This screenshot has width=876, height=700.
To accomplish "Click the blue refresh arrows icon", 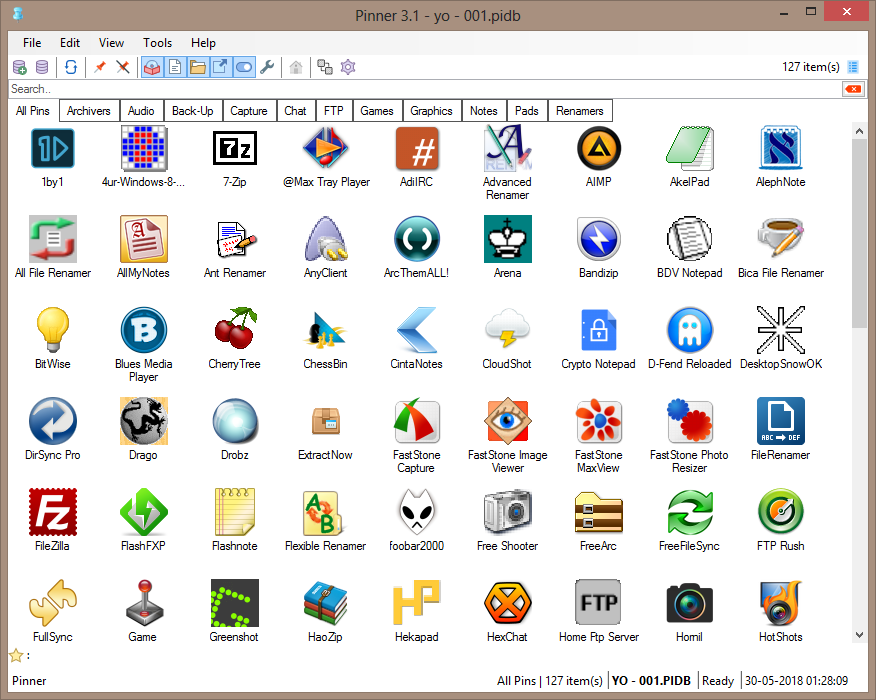I will pyautogui.click(x=70, y=68).
